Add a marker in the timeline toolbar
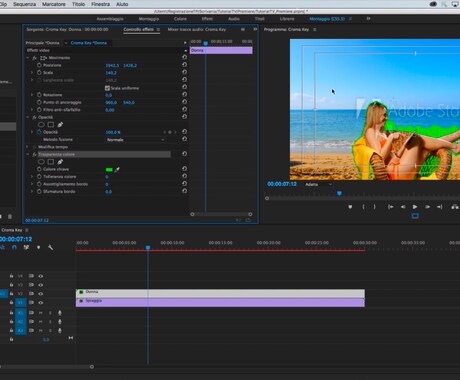The width and height of the screenshot is (460, 380). (39, 247)
